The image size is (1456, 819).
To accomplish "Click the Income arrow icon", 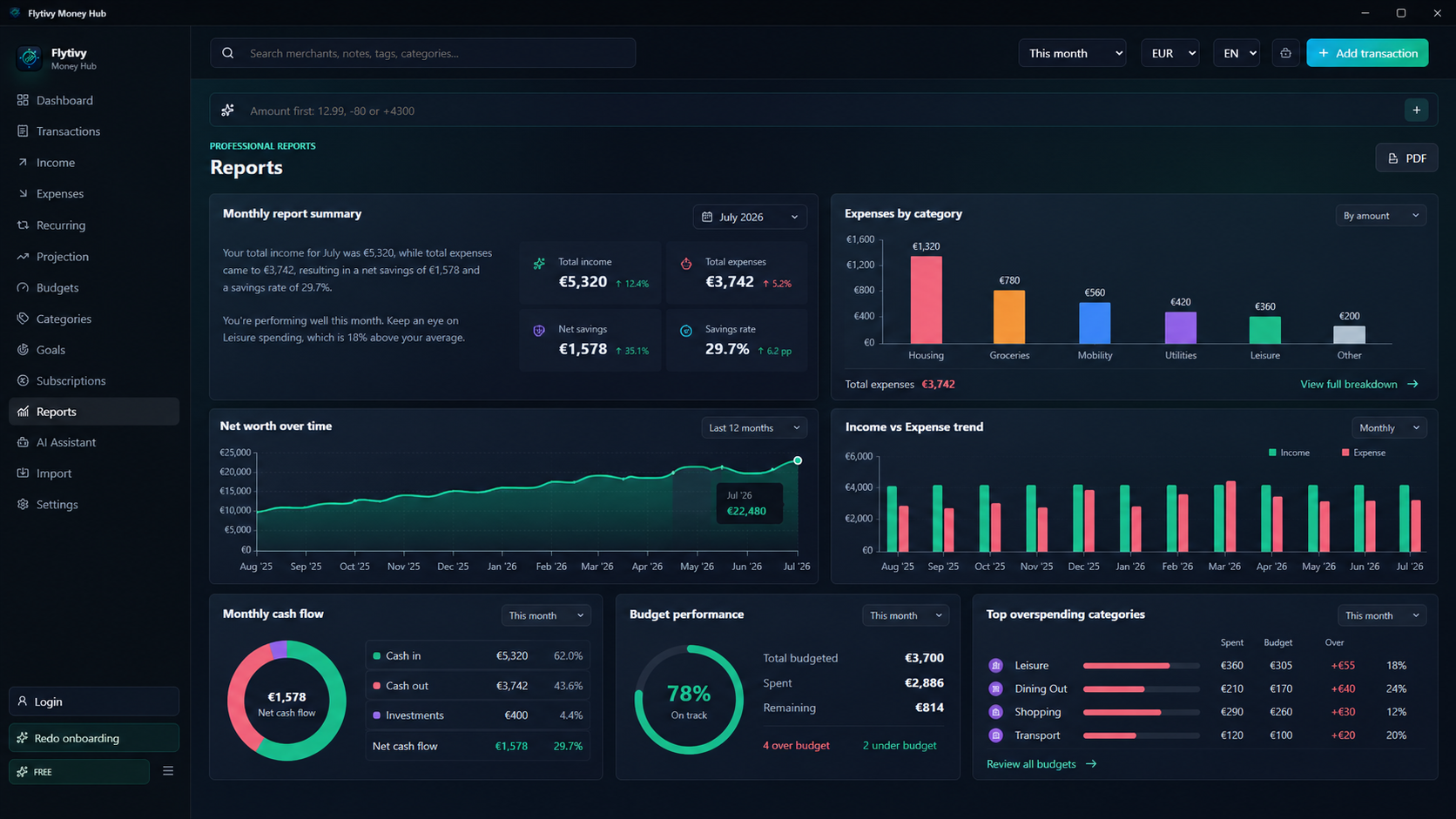I will click(23, 163).
